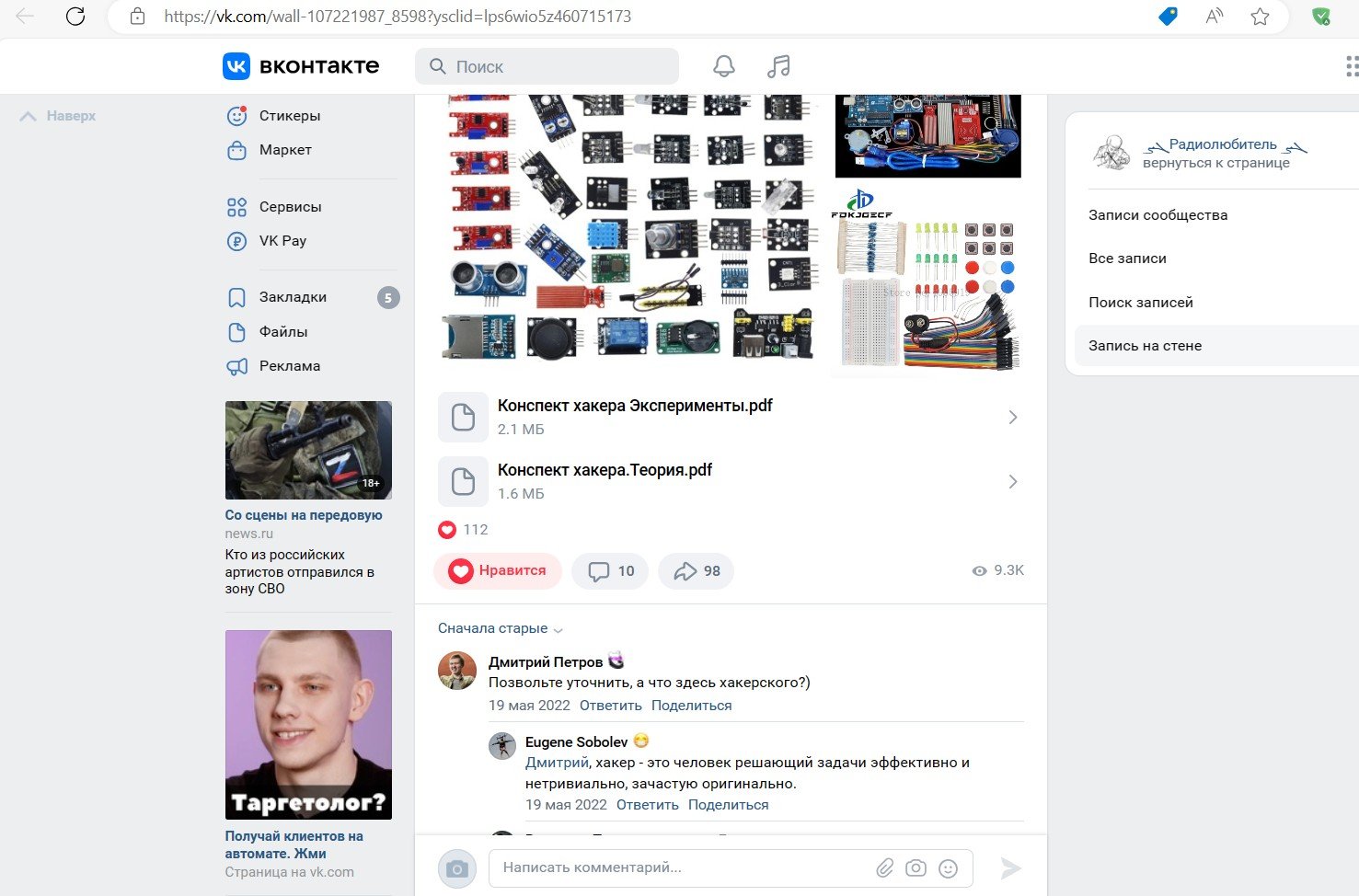The width and height of the screenshot is (1359, 896).
Task: Open the Сначала старые sort dropdown
Action: point(499,627)
